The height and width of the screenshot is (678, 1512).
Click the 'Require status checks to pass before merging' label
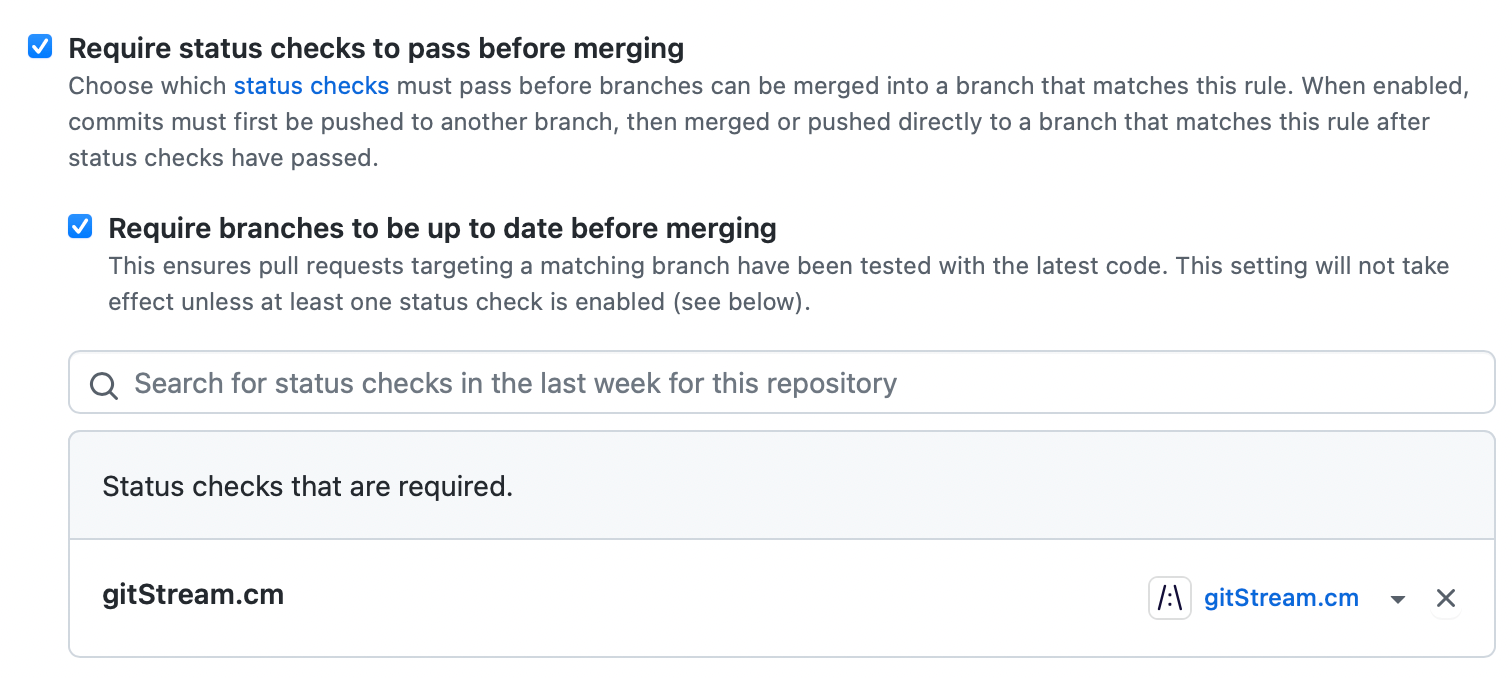pyautogui.click(x=376, y=48)
